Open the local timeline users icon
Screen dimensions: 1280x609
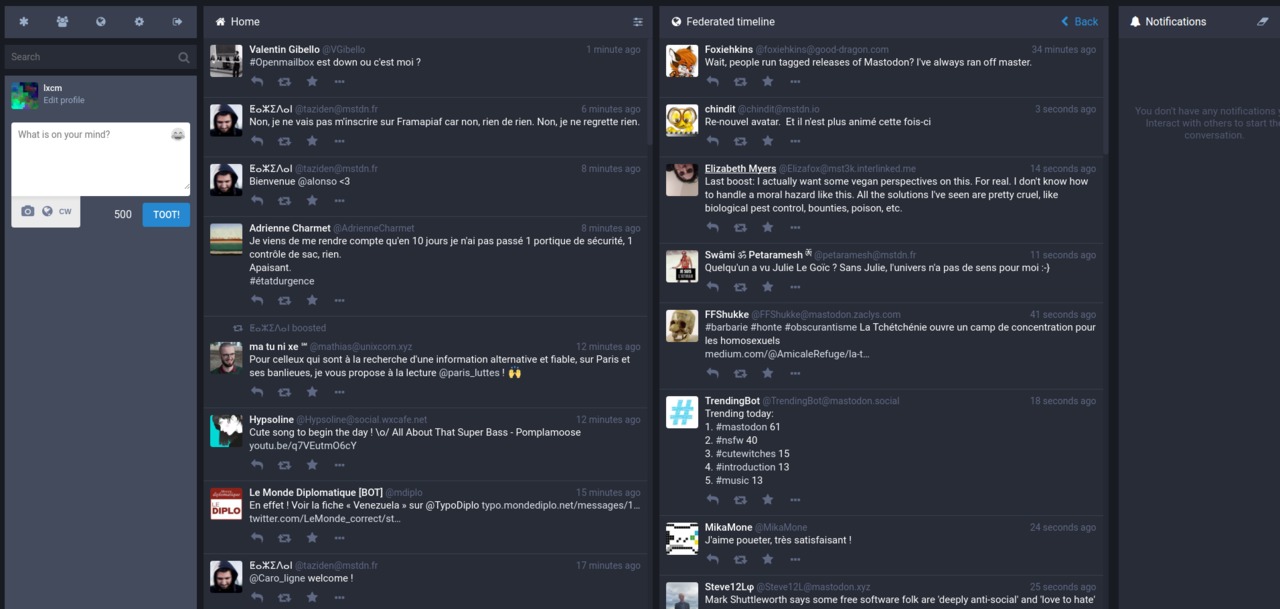click(62, 21)
